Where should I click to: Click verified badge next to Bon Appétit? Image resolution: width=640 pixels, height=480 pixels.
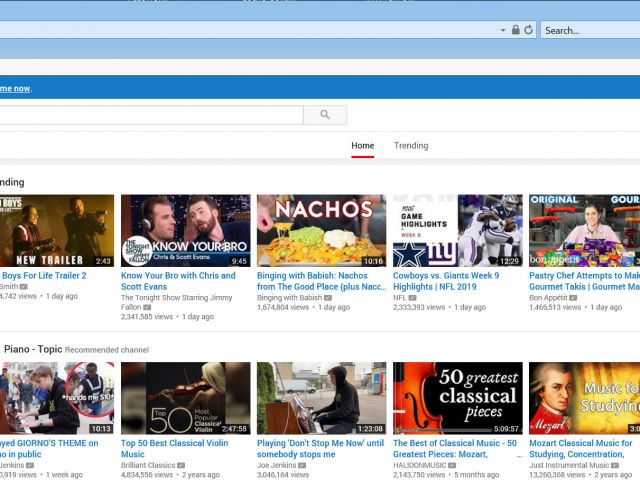[573, 298]
